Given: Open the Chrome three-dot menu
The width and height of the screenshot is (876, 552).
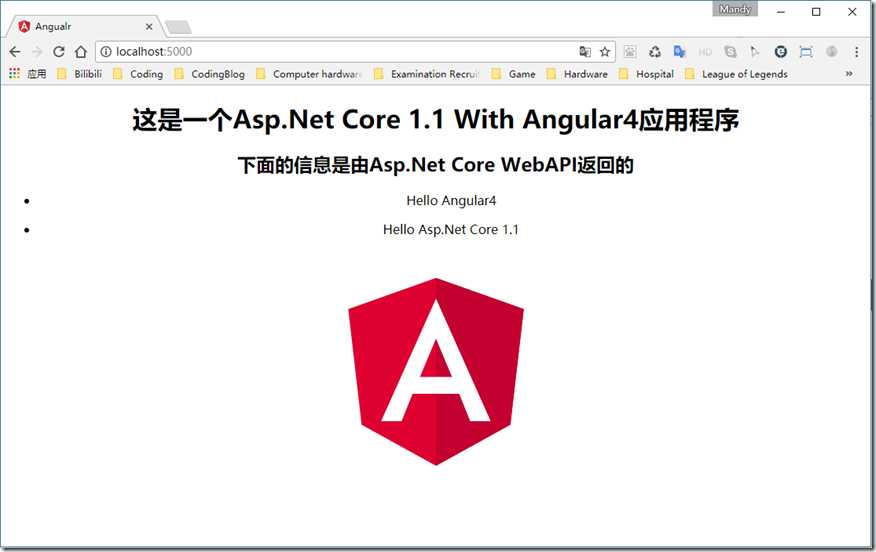Looking at the screenshot, I should click(x=856, y=52).
